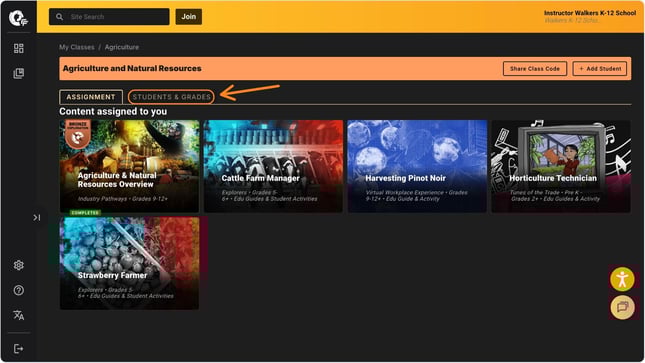The width and height of the screenshot is (645, 363).
Task: Open the help question mark icon
Action: click(x=19, y=291)
